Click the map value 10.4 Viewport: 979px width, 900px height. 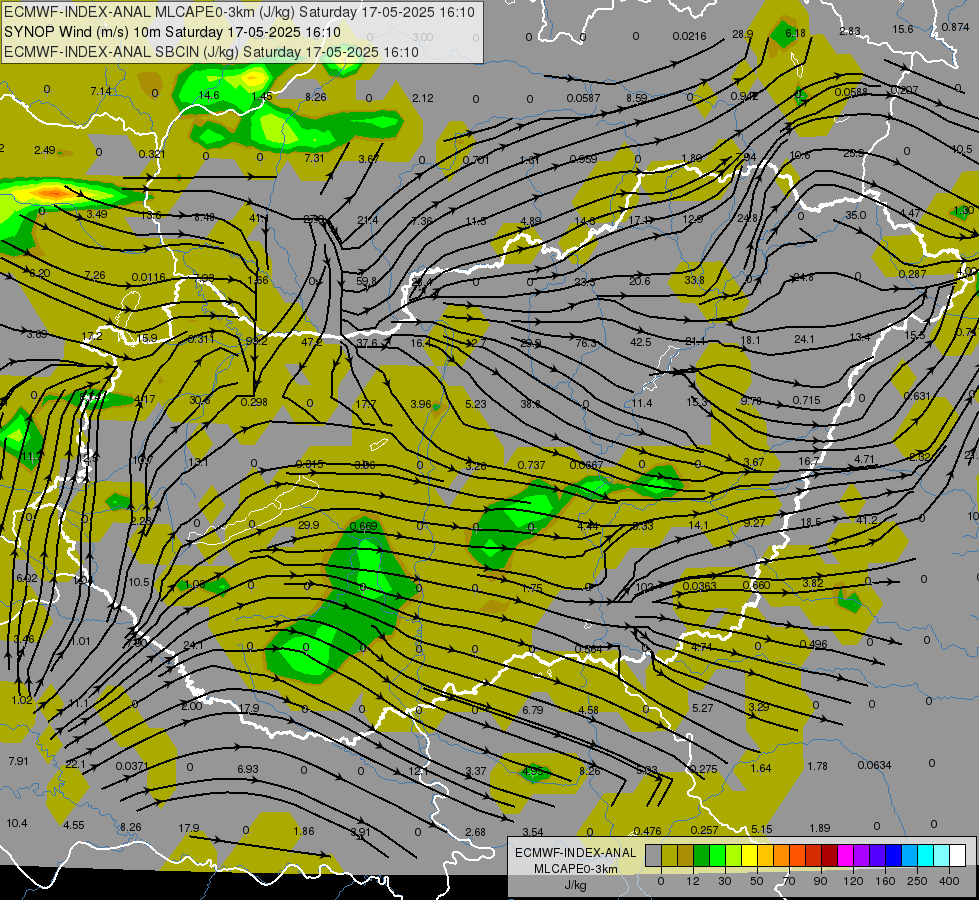coord(17,823)
